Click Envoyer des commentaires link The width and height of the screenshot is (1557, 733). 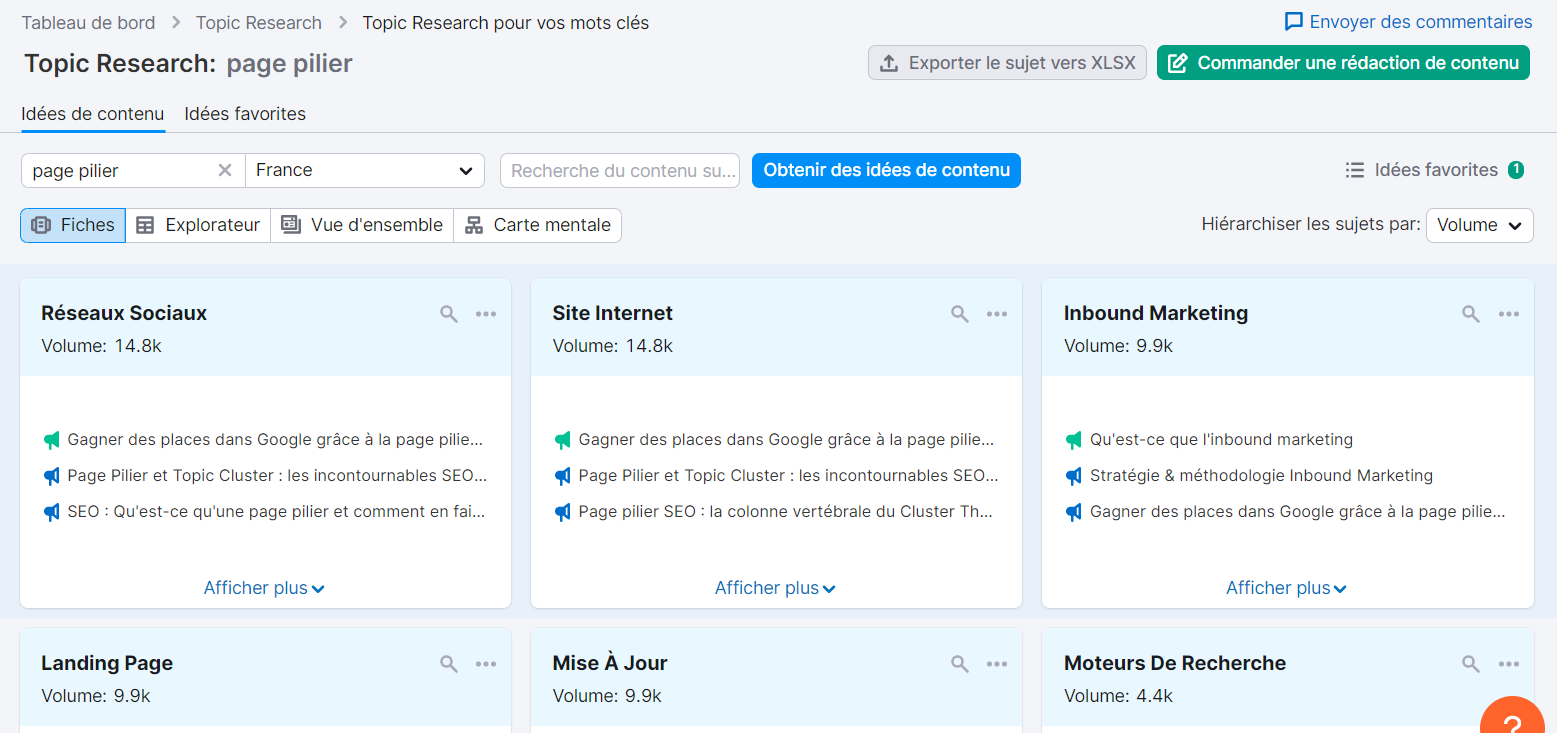1408,21
